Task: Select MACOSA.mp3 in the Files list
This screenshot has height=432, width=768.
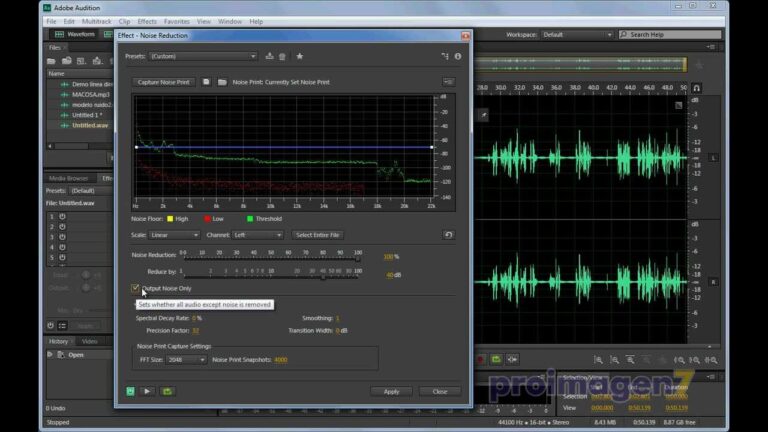Action: click(91, 95)
